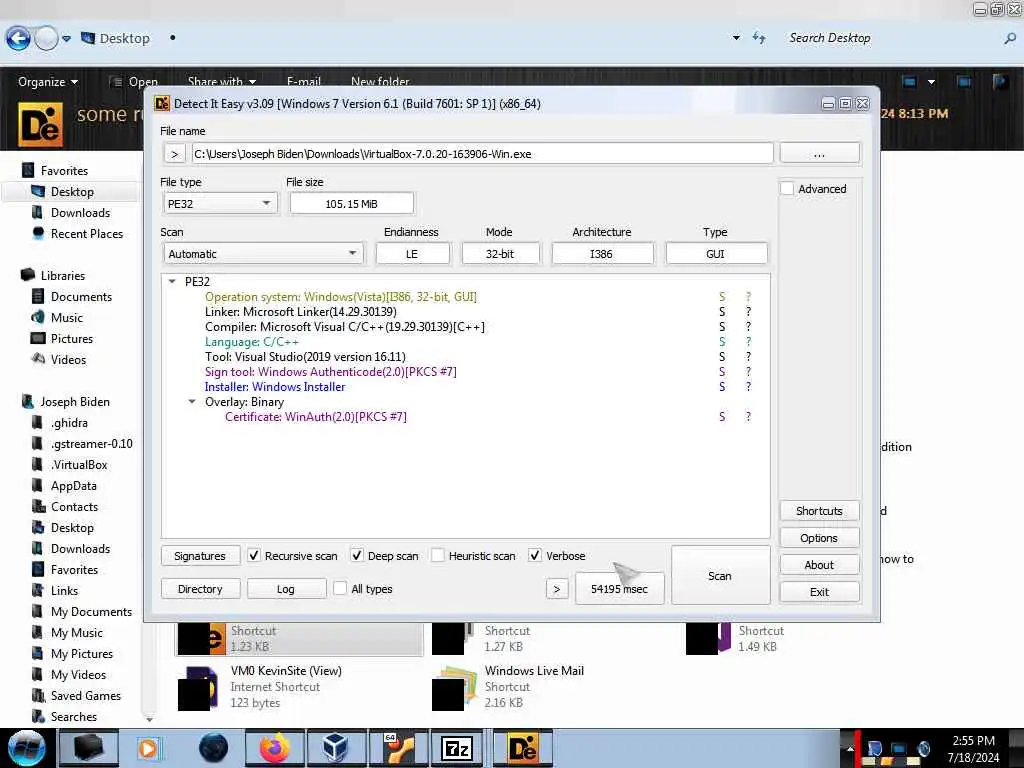1024x768 pixels.
Task: Click the File name path field
Action: [482, 153]
